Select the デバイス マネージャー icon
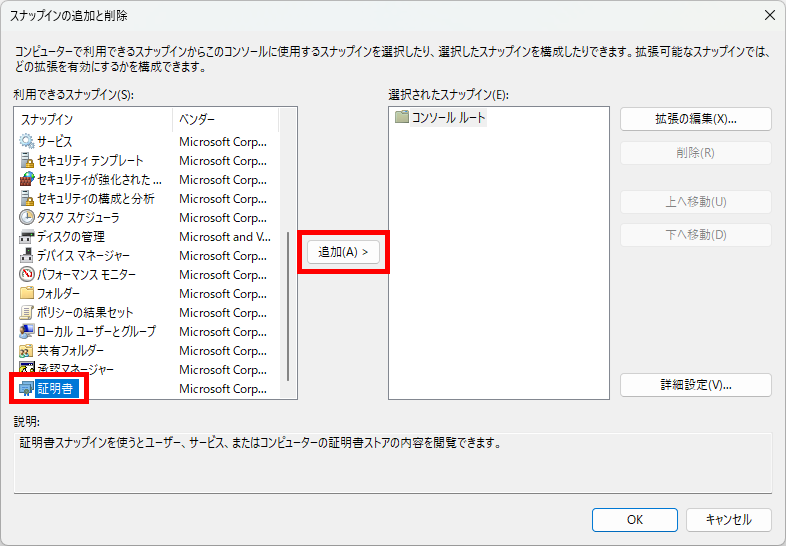The width and height of the screenshot is (786, 546). (27, 256)
